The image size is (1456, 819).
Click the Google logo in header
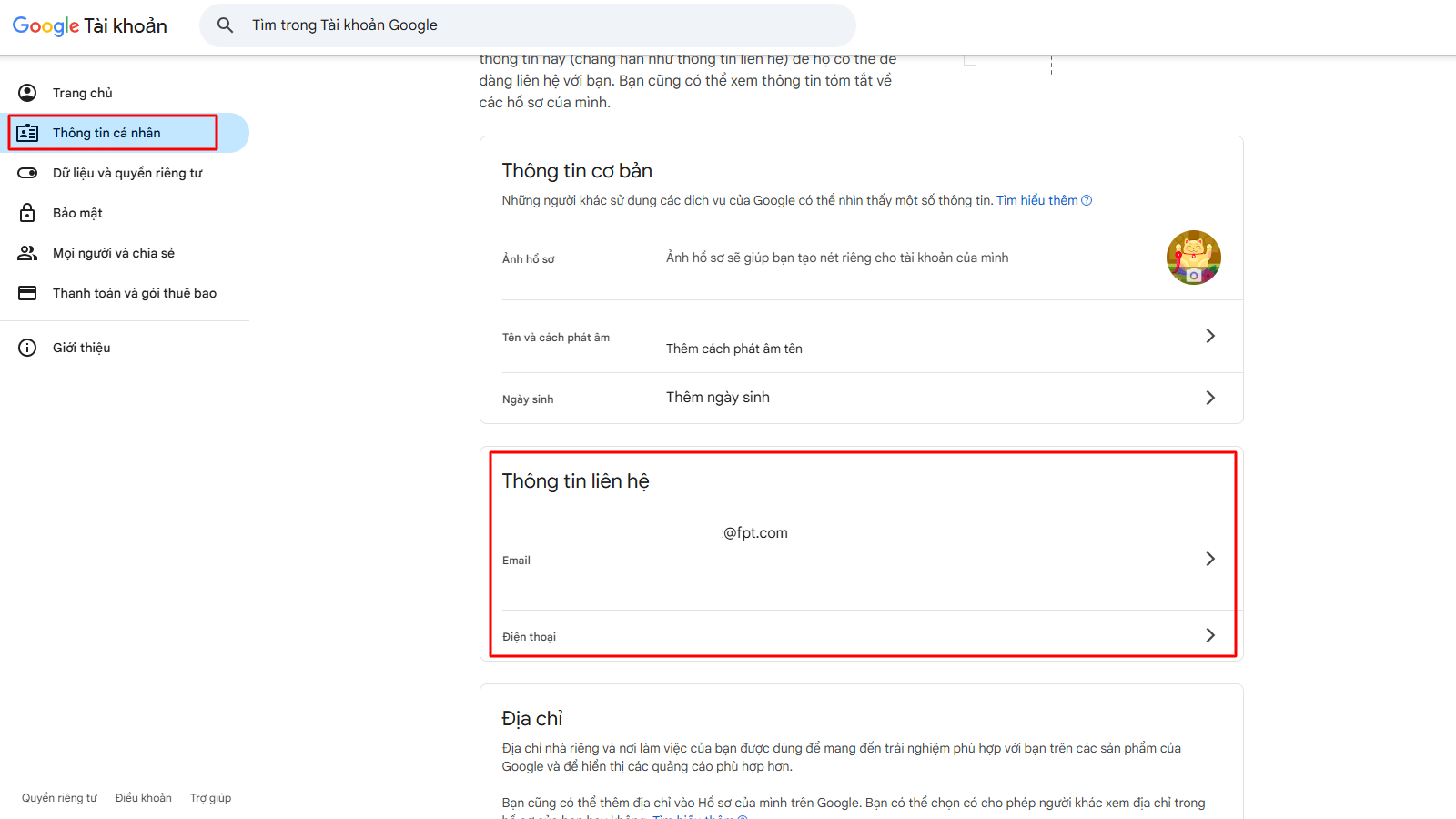[x=45, y=25]
